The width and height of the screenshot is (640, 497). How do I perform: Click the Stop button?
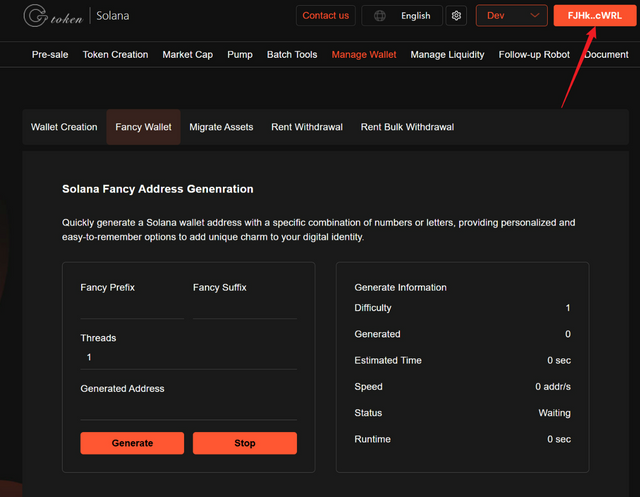(x=244, y=443)
